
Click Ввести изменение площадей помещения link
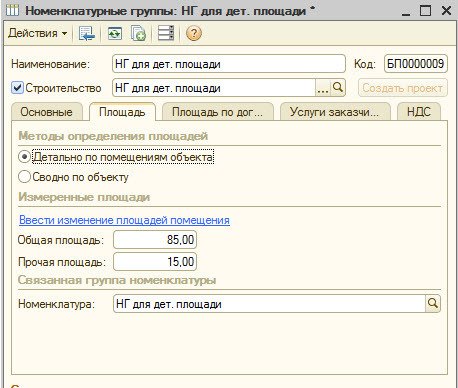click(124, 220)
